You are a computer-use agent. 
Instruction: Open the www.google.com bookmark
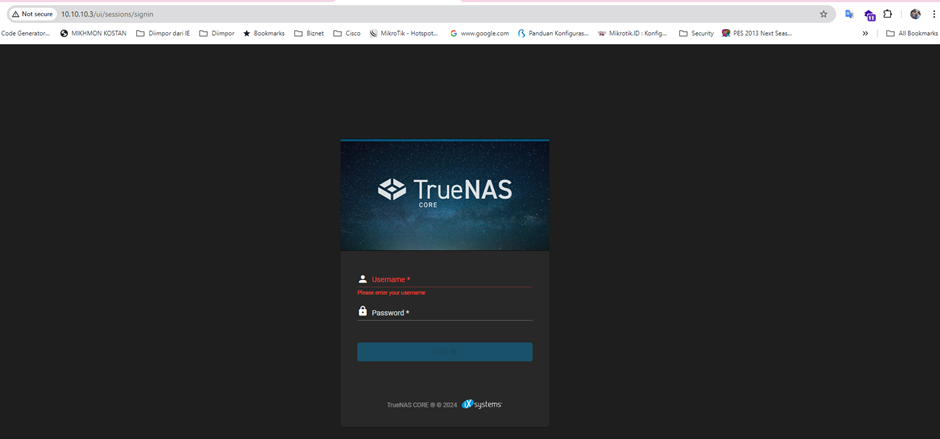pyautogui.click(x=479, y=33)
